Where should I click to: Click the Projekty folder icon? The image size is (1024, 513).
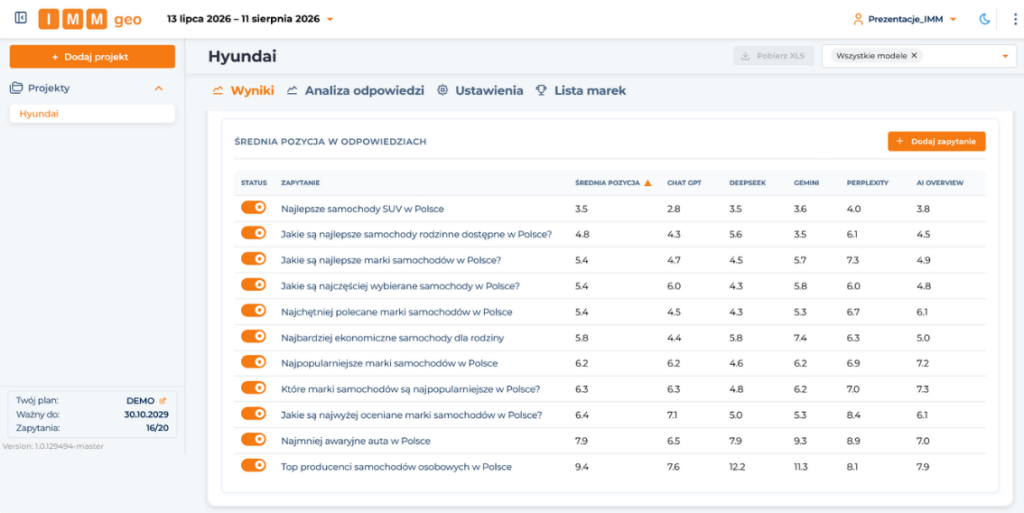tap(16, 88)
